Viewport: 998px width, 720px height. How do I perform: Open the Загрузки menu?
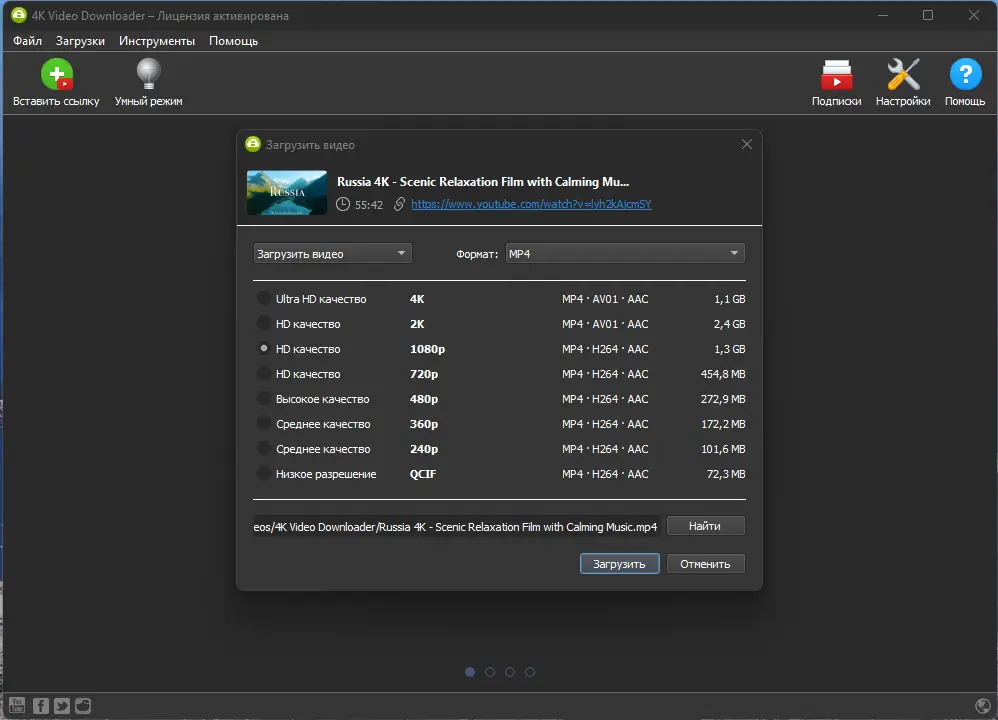pyautogui.click(x=80, y=41)
